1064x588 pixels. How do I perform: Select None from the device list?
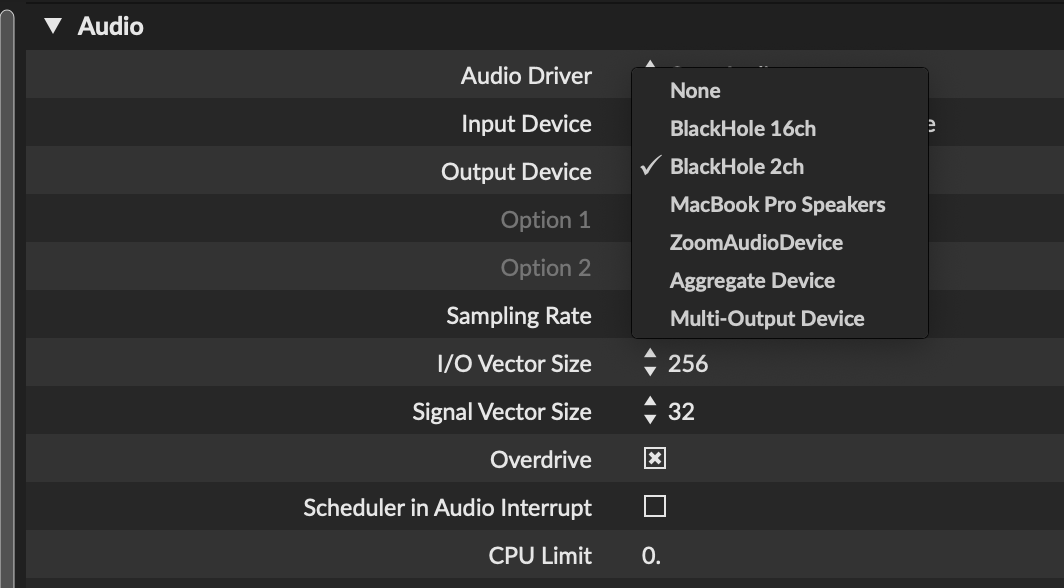695,91
